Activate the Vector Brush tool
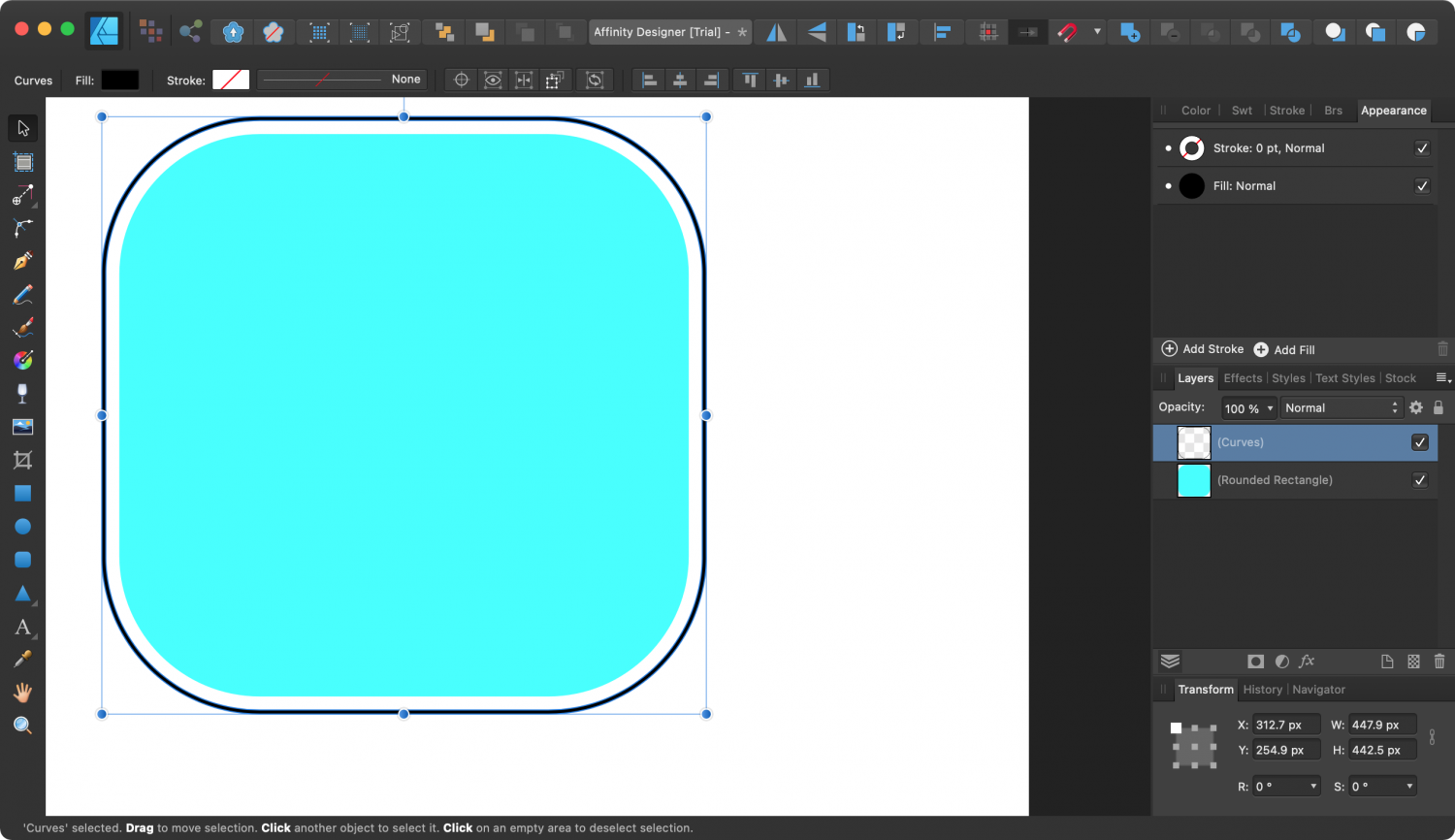 (22, 326)
